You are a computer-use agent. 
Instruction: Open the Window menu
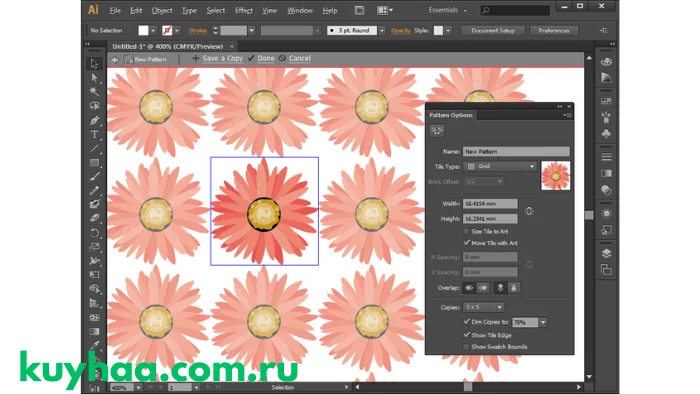click(300, 10)
